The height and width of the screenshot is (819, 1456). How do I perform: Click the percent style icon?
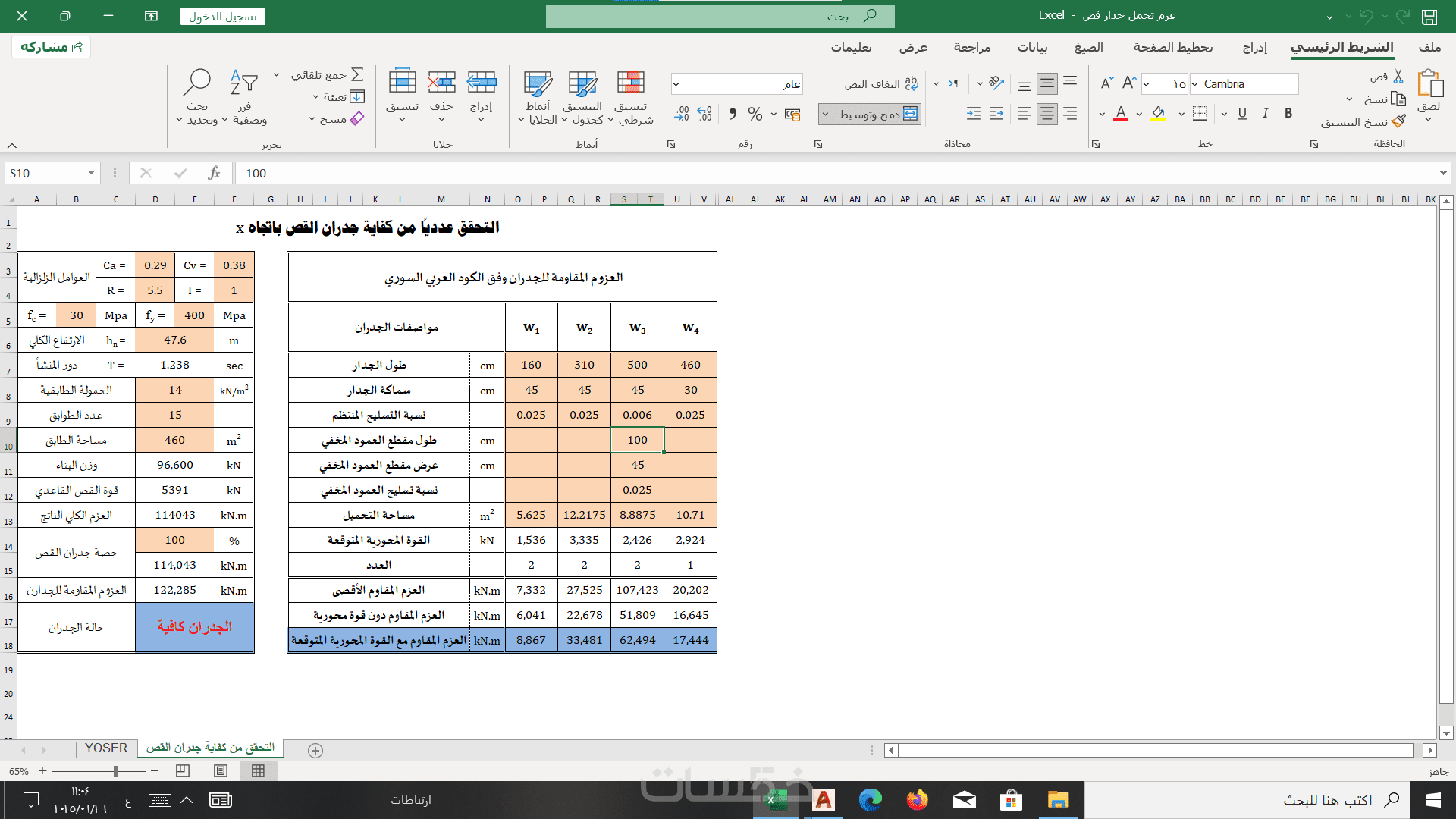click(755, 114)
